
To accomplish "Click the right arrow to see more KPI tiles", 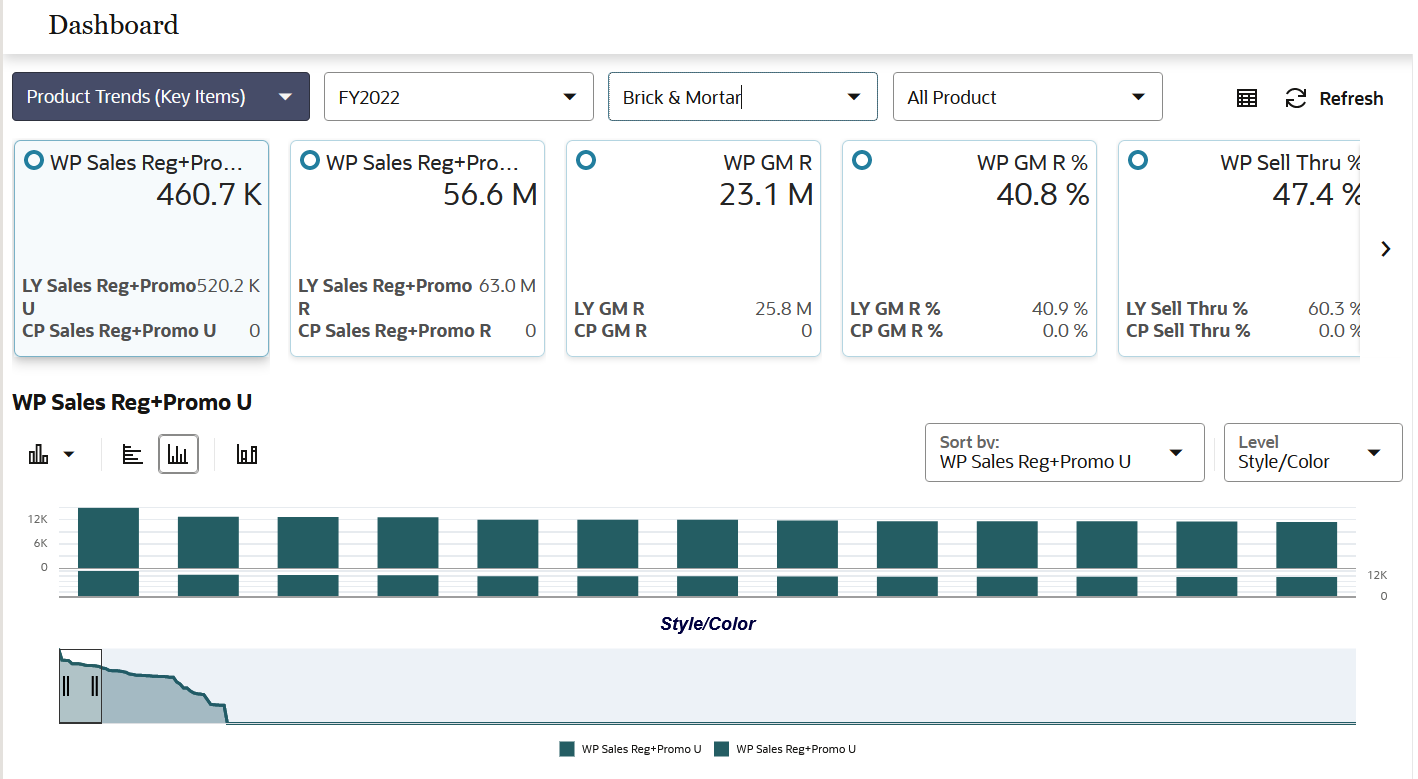I will tap(1386, 248).
